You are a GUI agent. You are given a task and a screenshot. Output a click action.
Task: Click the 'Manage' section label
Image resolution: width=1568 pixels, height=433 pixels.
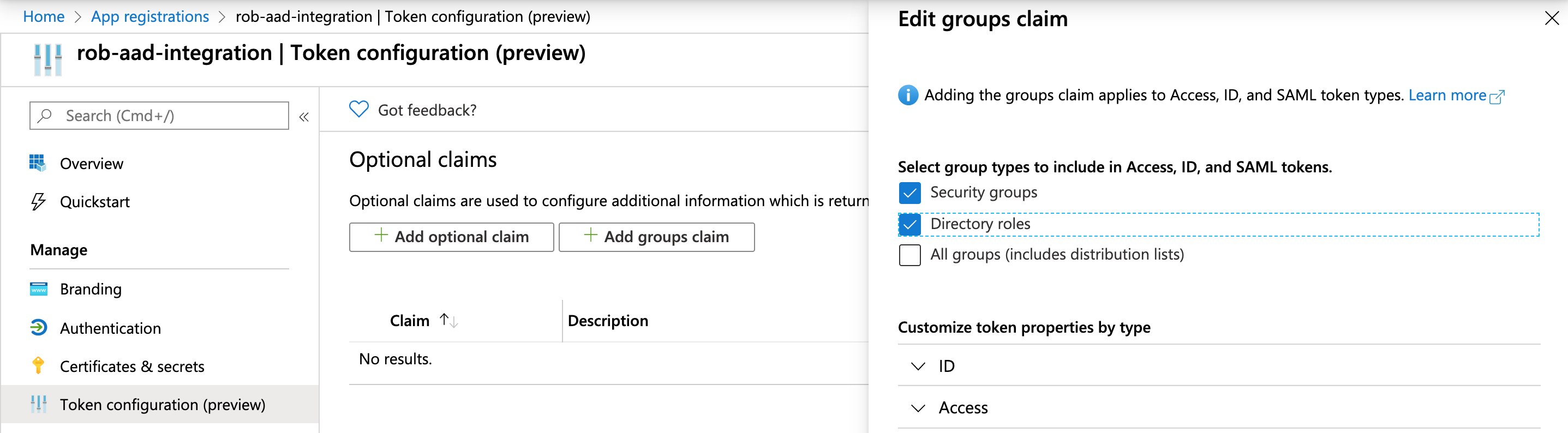click(58, 250)
